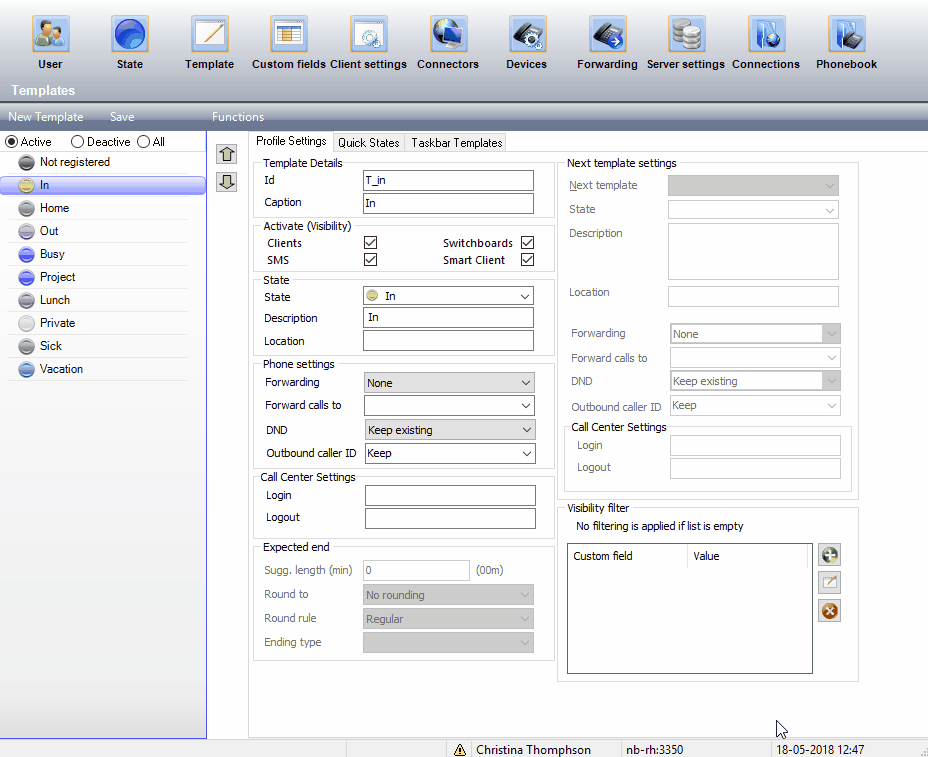Click Christina Thomphson in status bar
Viewport: 928px width, 757px height.
click(x=533, y=750)
